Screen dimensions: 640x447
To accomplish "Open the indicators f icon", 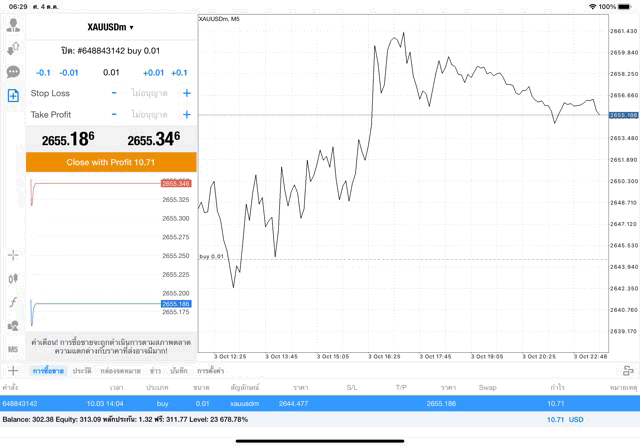I will [x=13, y=302].
